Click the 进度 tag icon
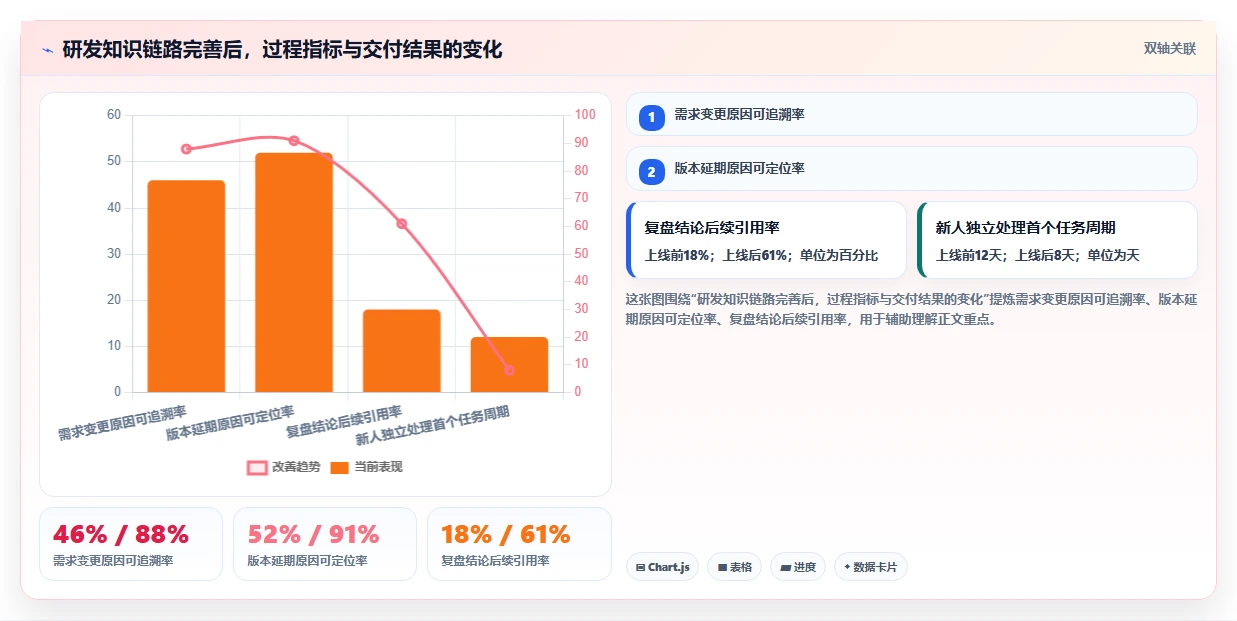This screenshot has width=1237, height=621. tap(786, 567)
